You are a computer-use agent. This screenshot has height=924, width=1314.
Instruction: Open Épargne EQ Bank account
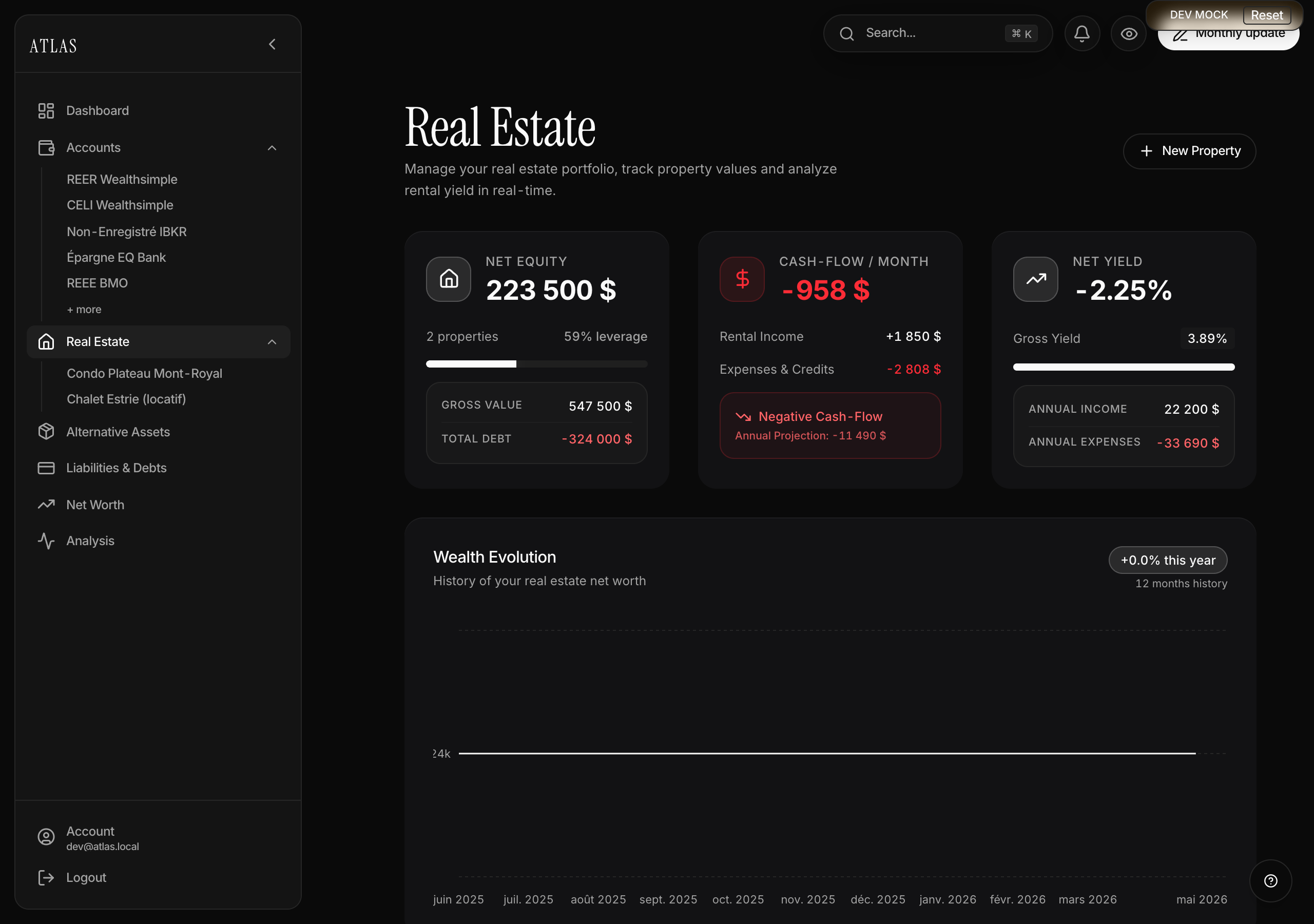pyautogui.click(x=116, y=257)
